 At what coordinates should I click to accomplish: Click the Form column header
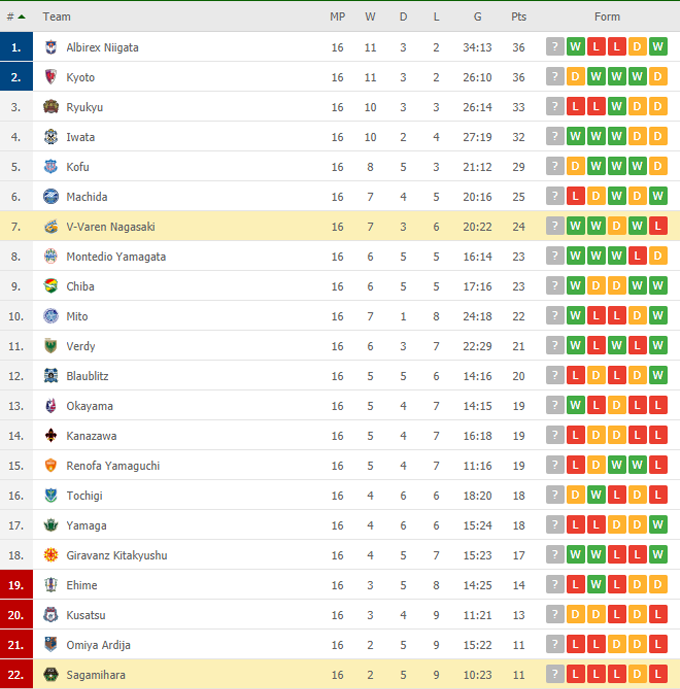[x=606, y=17]
